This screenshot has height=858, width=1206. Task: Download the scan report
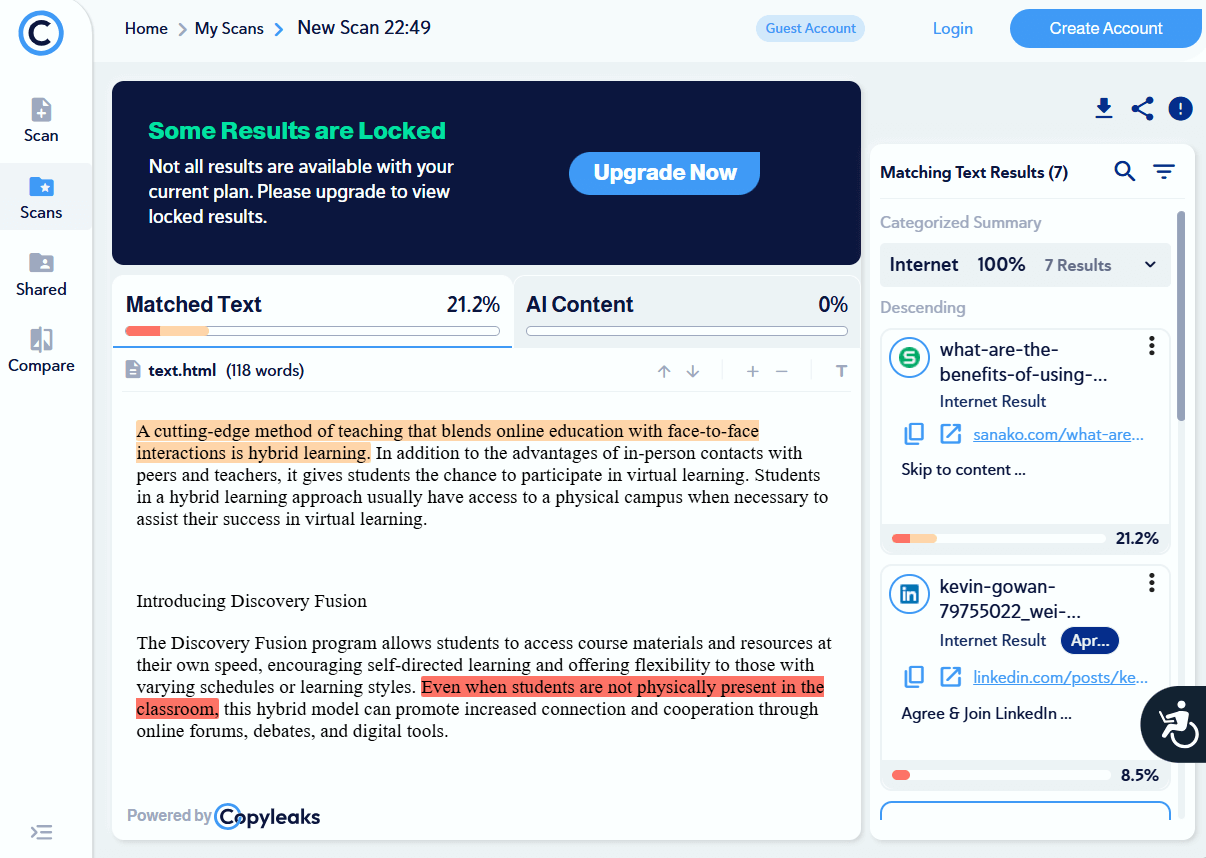(x=1104, y=108)
